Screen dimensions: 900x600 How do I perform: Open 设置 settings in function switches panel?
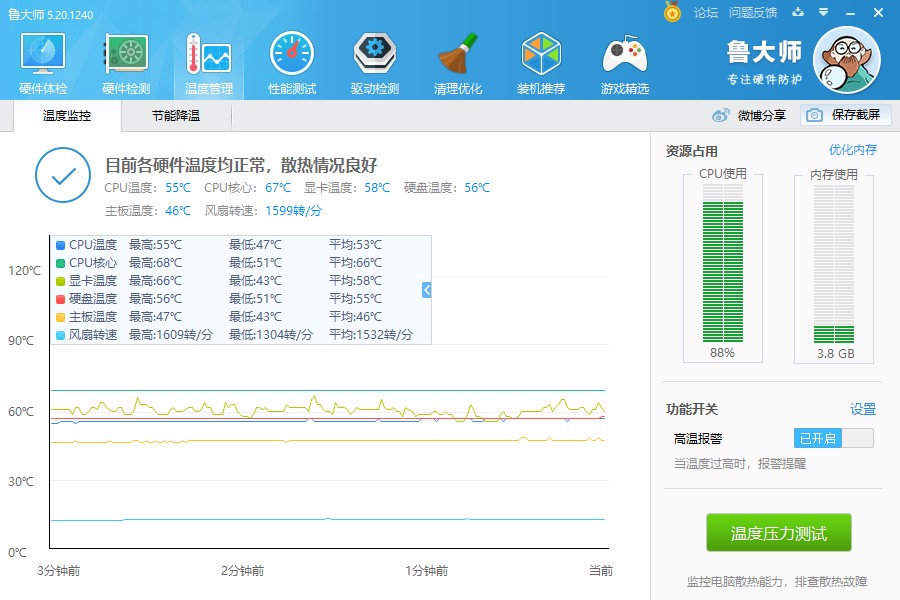click(862, 409)
